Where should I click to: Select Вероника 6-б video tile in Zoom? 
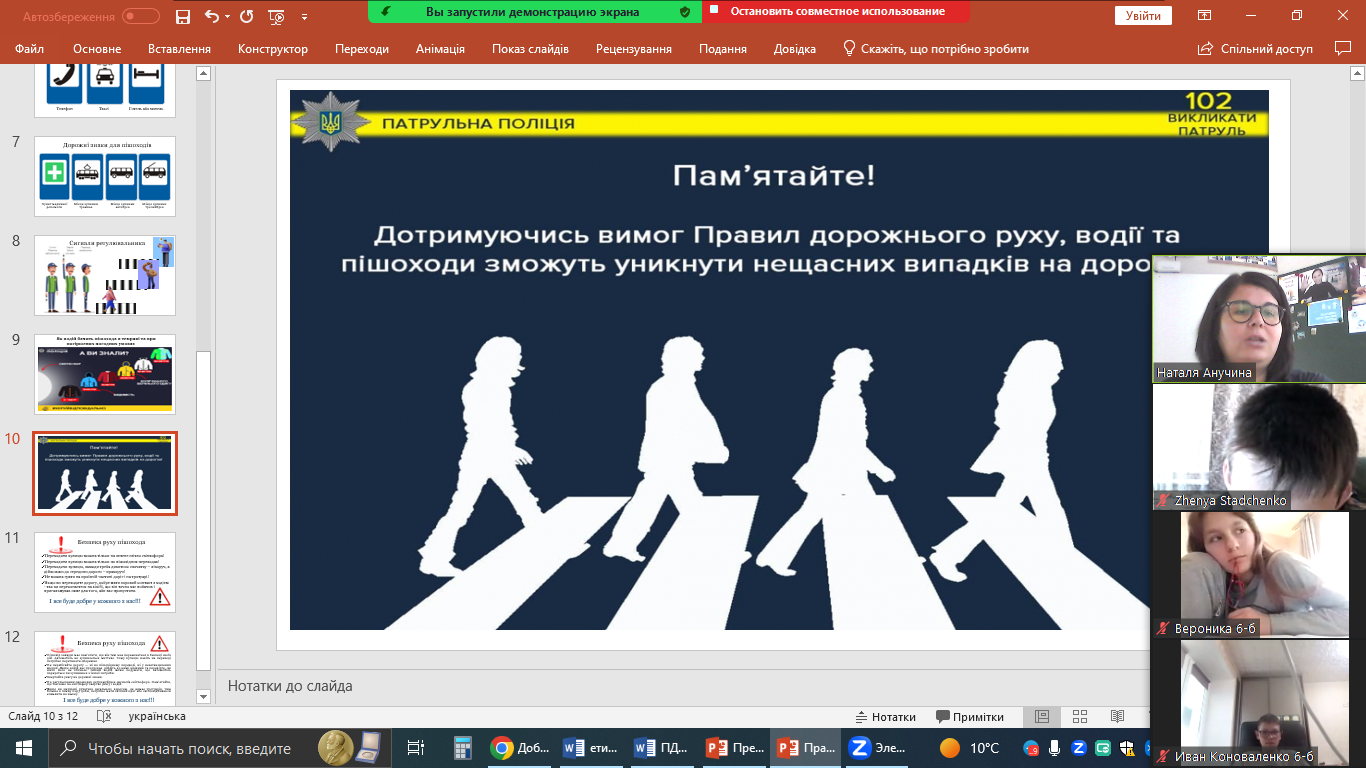[x=1259, y=574]
